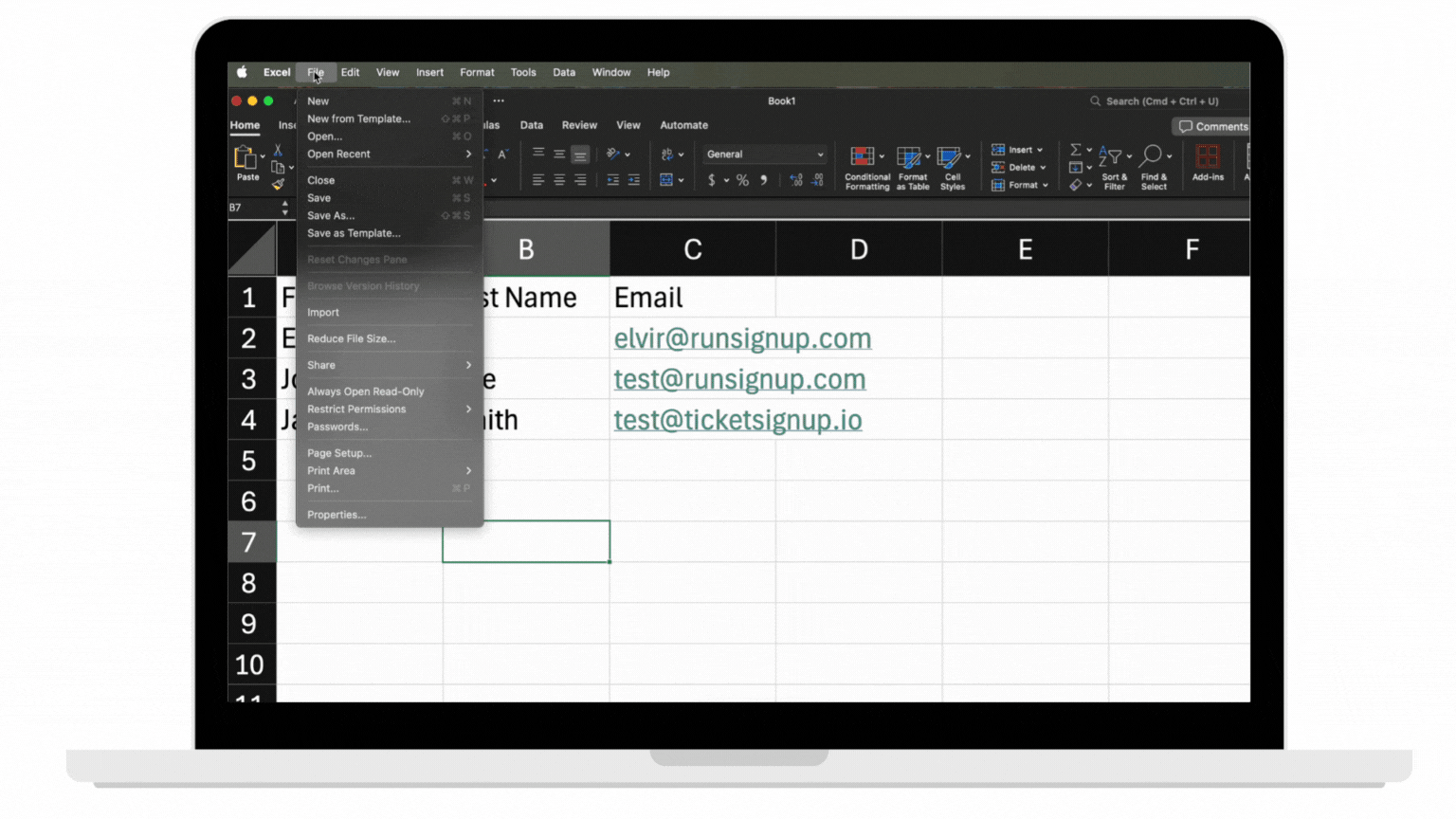
Task: Switch to the Review ribbon tab
Action: tap(579, 125)
